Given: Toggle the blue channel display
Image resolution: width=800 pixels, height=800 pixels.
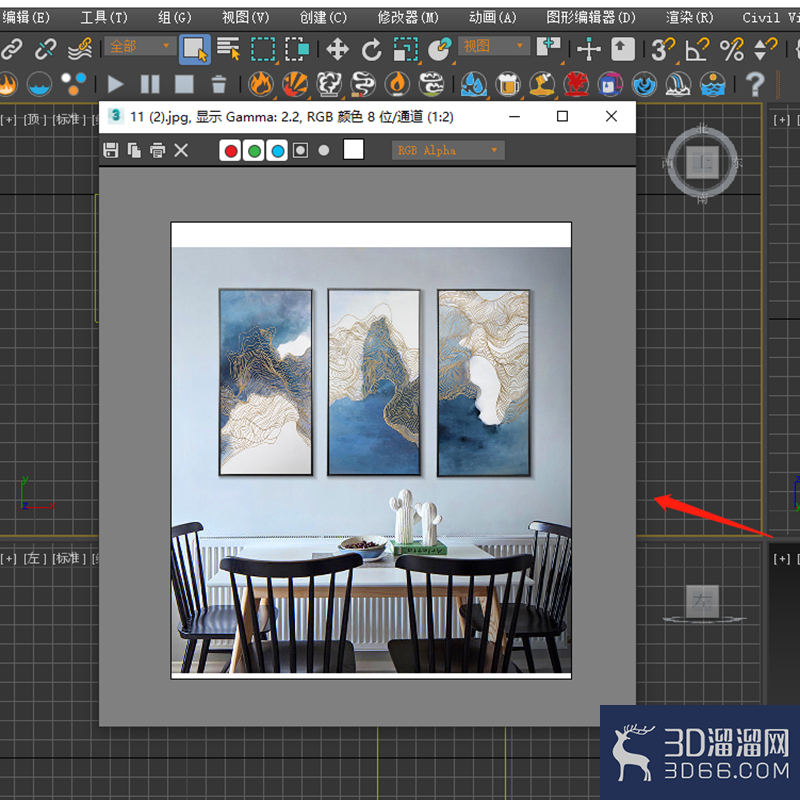Looking at the screenshot, I should tap(278, 151).
